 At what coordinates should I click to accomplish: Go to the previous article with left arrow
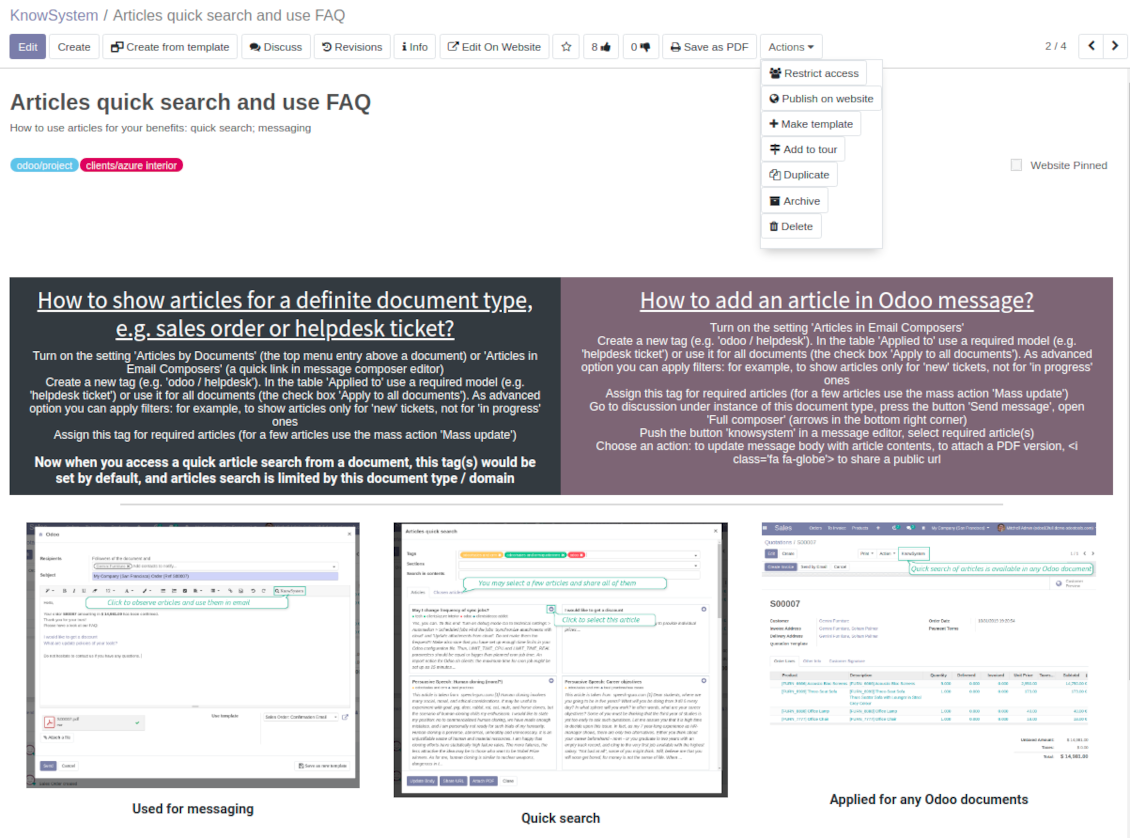[1091, 46]
